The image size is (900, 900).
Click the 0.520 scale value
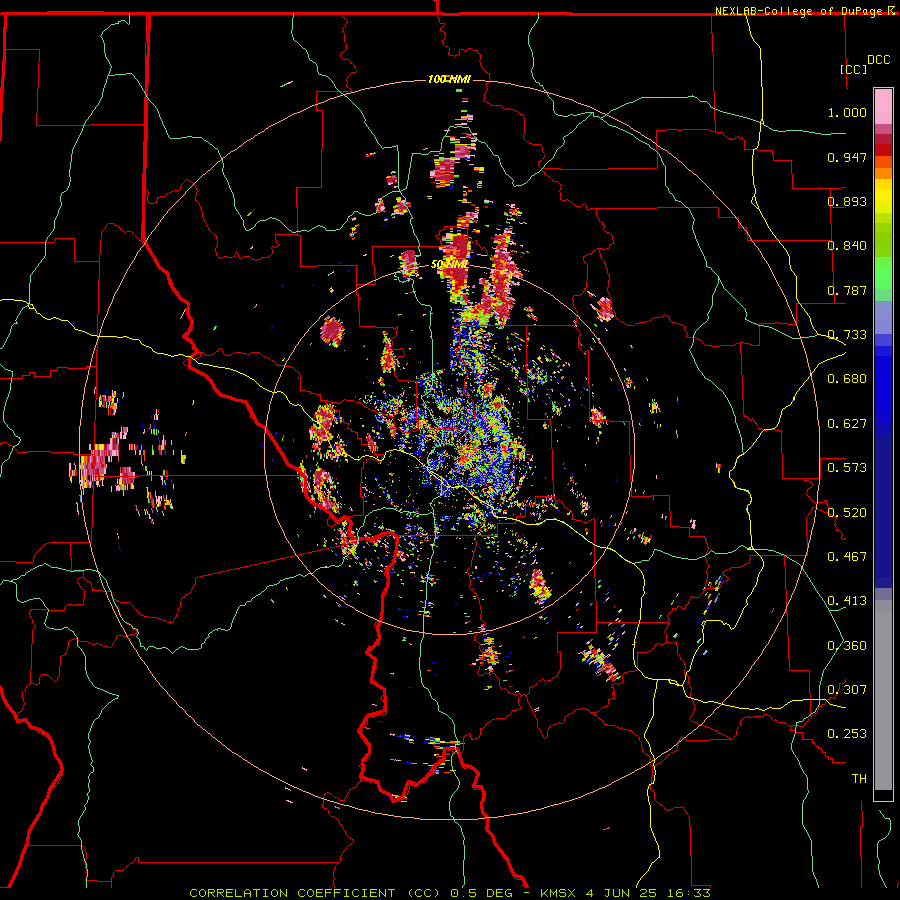(x=847, y=513)
